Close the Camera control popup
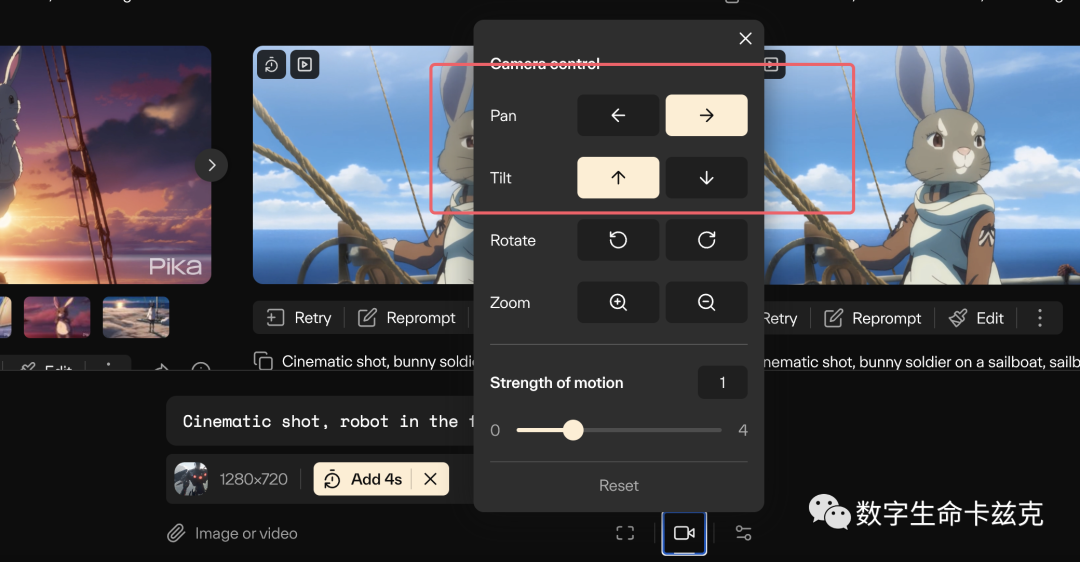The height and width of the screenshot is (562, 1080). 745,39
